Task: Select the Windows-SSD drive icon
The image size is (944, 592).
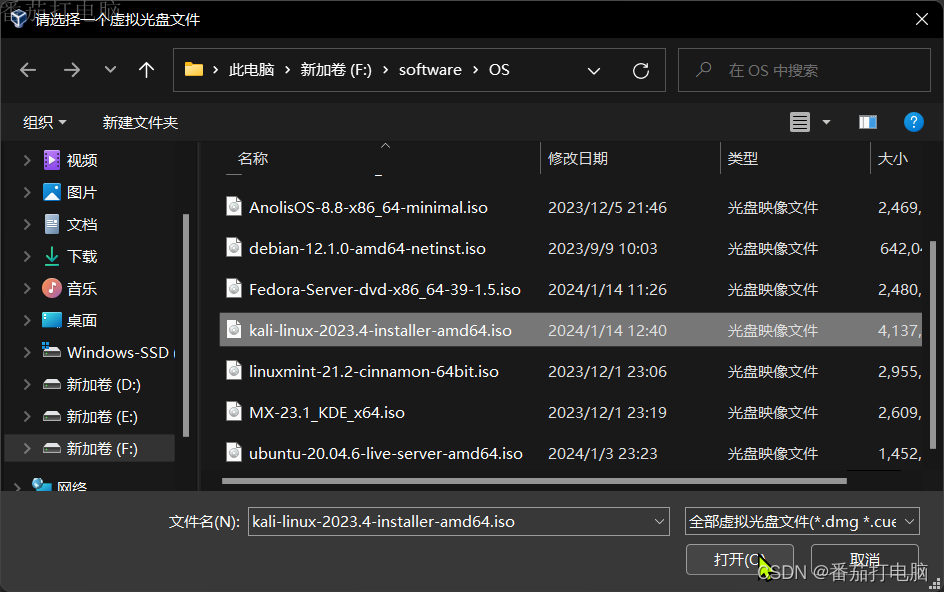Action: point(51,351)
